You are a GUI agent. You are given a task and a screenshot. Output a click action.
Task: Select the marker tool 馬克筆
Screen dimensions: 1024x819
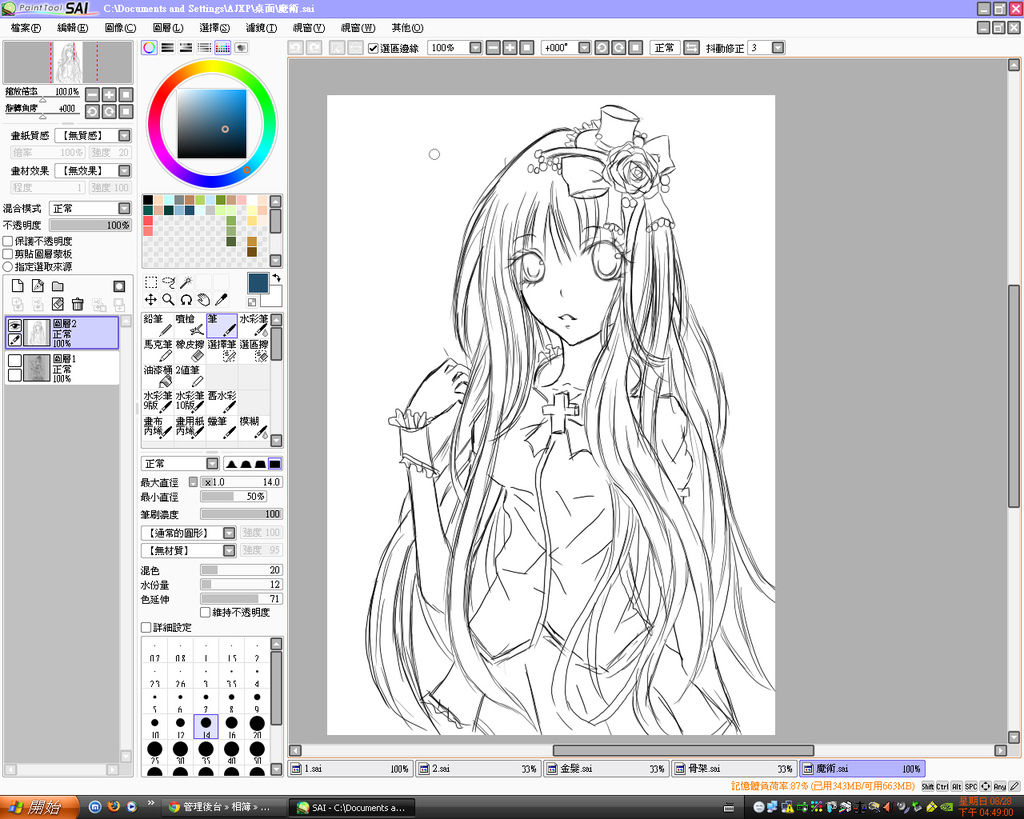[x=157, y=350]
